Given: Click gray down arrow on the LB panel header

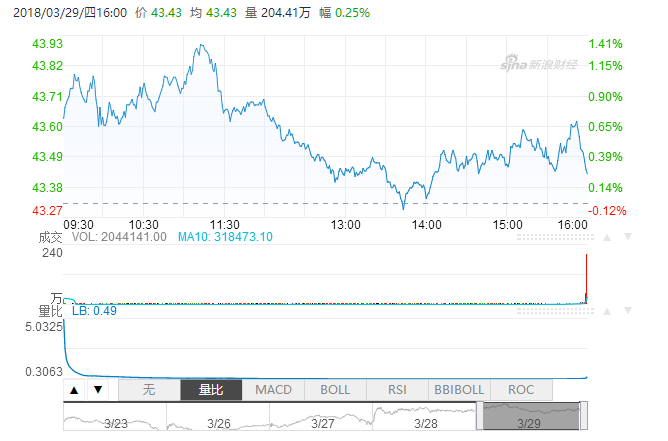Looking at the screenshot, I should [627, 311].
